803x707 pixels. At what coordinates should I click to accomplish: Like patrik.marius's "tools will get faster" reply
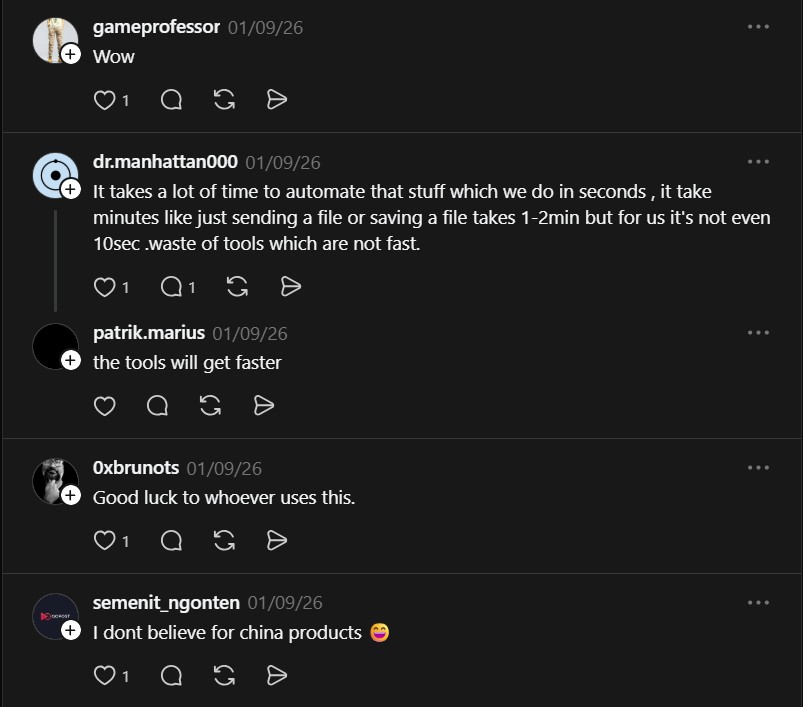(x=105, y=405)
